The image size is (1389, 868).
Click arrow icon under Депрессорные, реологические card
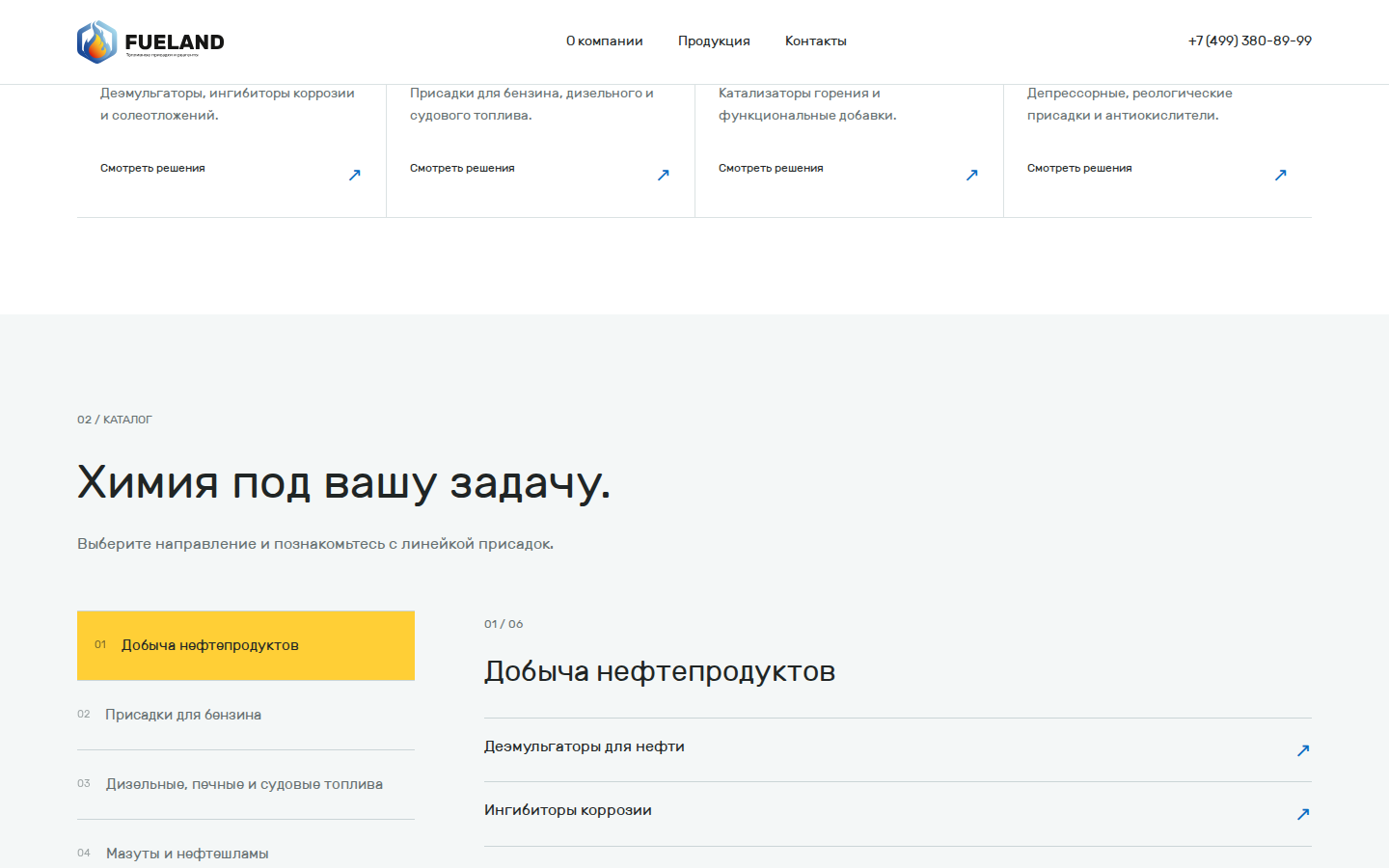click(1280, 175)
